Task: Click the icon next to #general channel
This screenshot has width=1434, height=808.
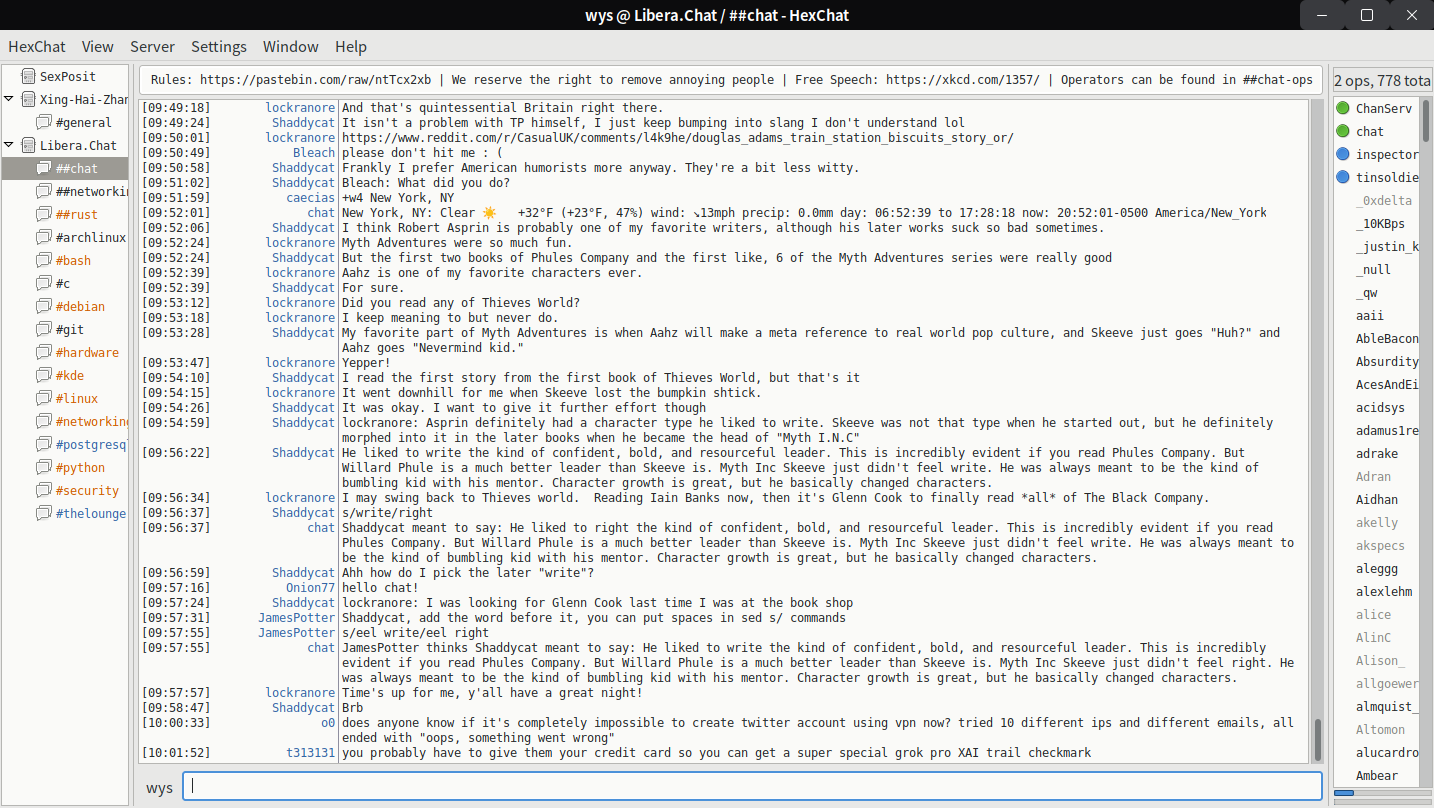Action: pos(44,122)
